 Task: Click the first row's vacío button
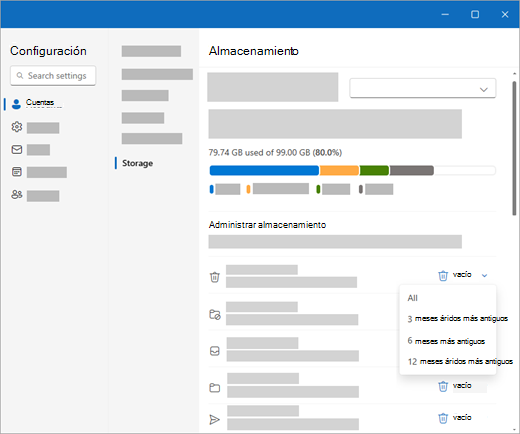(454, 275)
